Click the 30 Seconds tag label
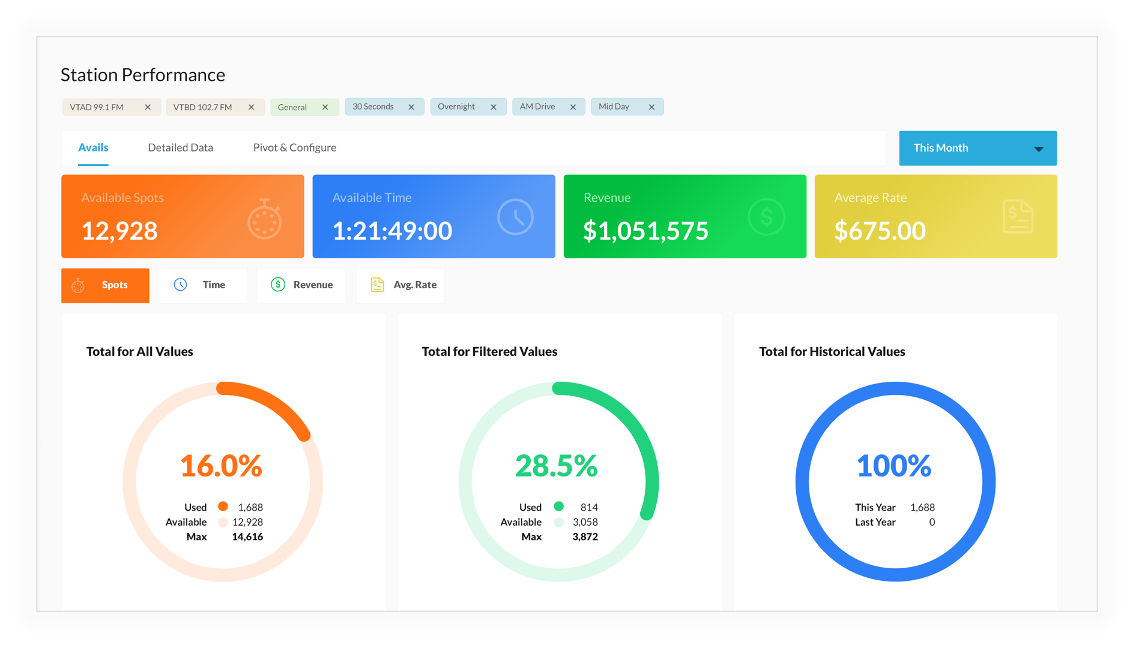The width and height of the screenshot is (1134, 648). tap(373, 107)
